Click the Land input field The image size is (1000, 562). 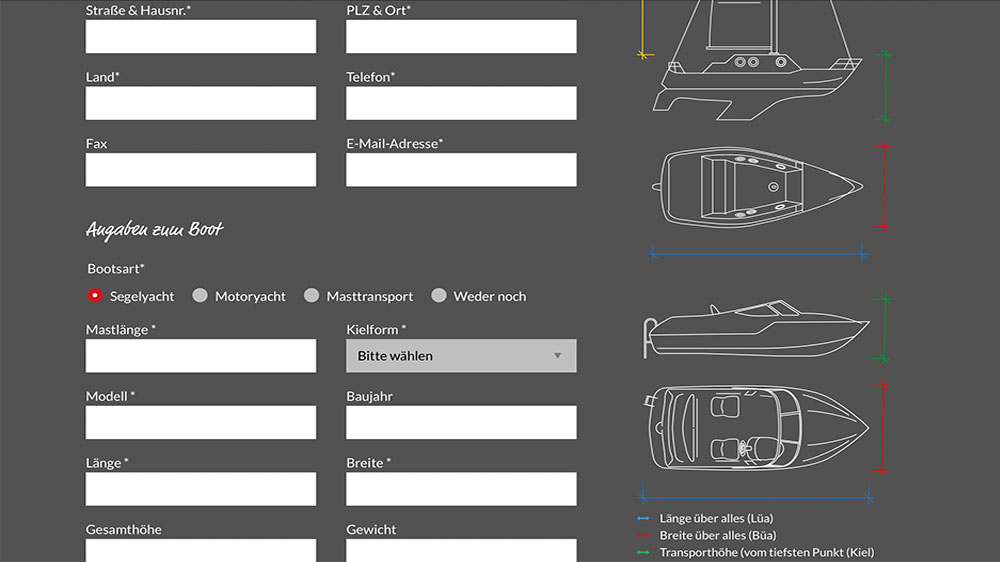201,103
